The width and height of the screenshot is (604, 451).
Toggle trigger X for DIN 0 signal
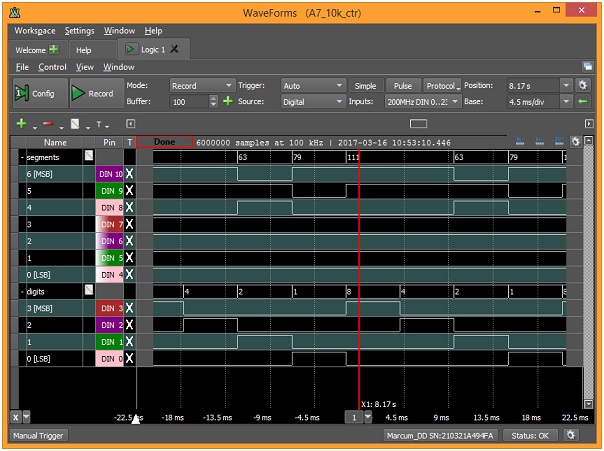(129, 359)
